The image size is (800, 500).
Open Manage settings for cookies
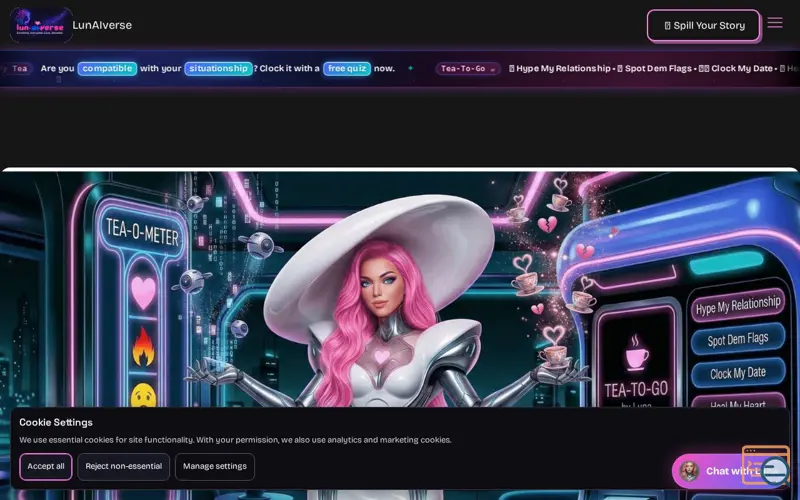[x=215, y=466]
